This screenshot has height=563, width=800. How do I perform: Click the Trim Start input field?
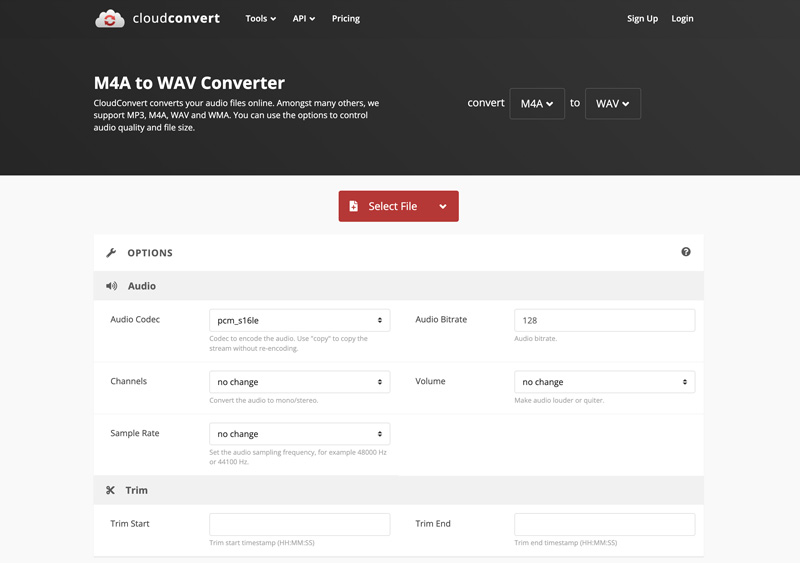pyautogui.click(x=299, y=524)
